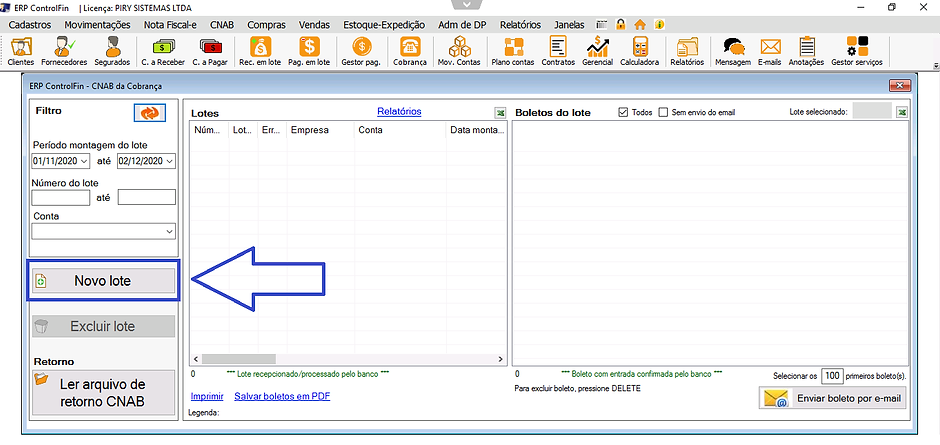
Task: Close the CNAB da Cobrança window
Action: tap(900, 86)
